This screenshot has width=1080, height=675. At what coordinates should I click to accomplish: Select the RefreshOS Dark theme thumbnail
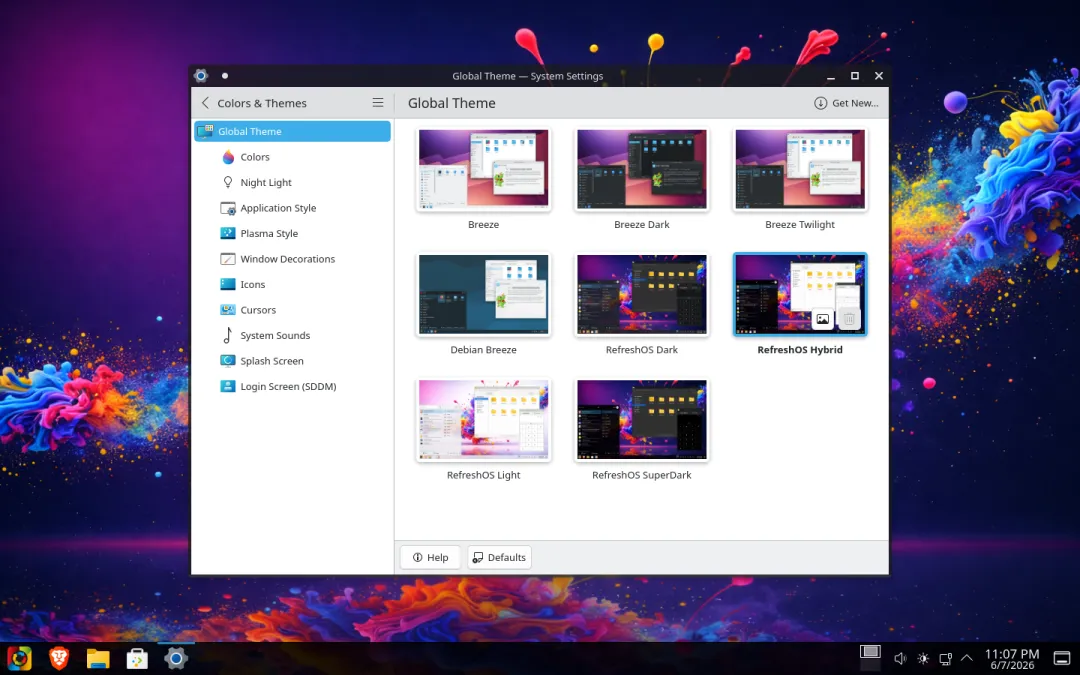tap(642, 294)
